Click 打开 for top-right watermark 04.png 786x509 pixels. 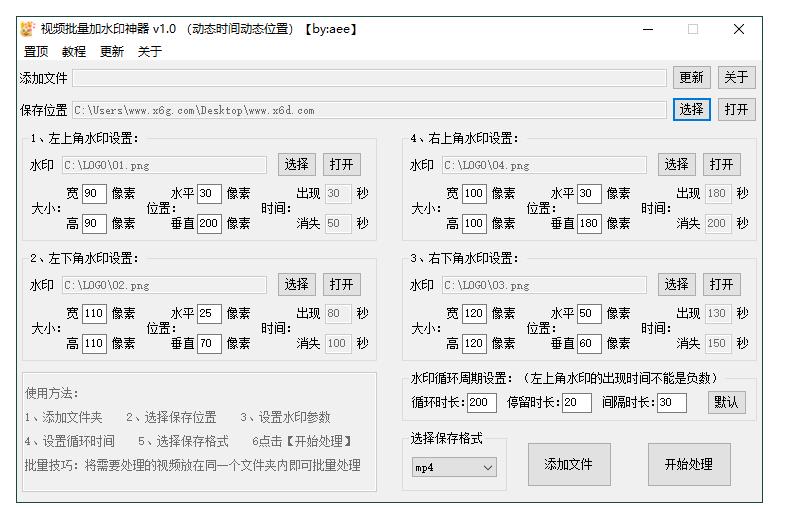click(x=721, y=165)
